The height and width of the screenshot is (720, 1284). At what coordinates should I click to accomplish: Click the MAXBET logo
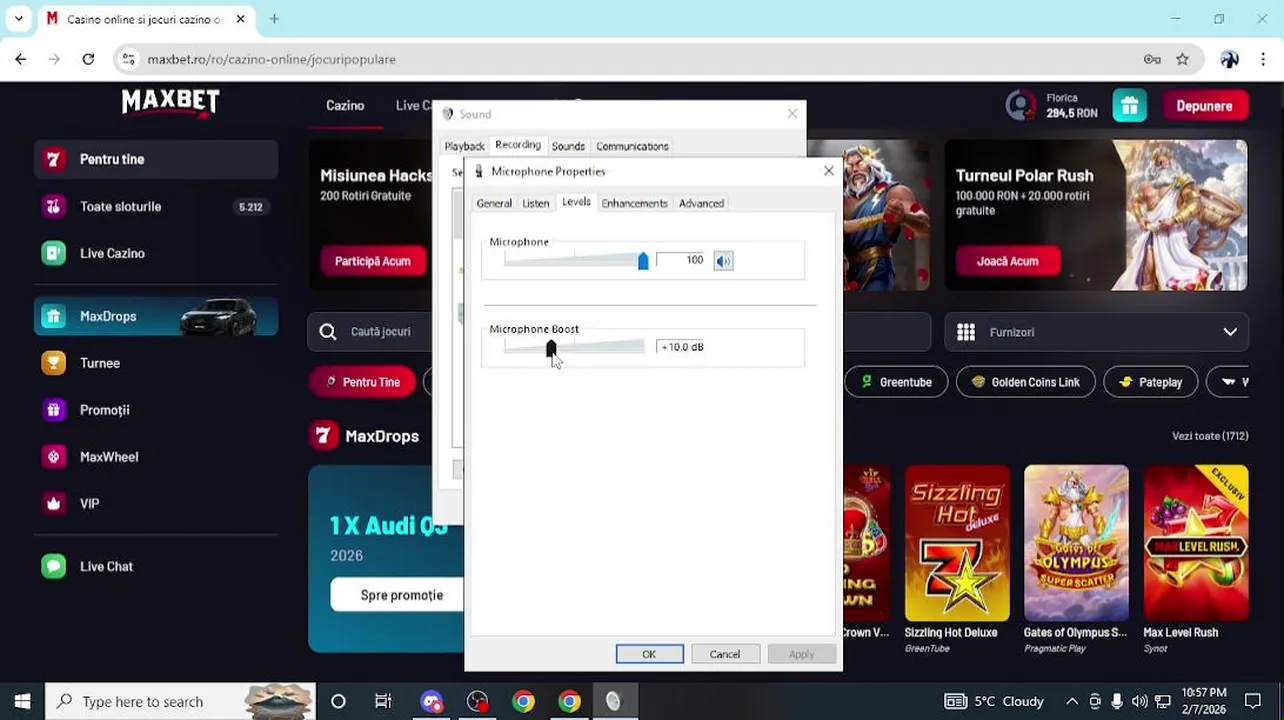170,103
